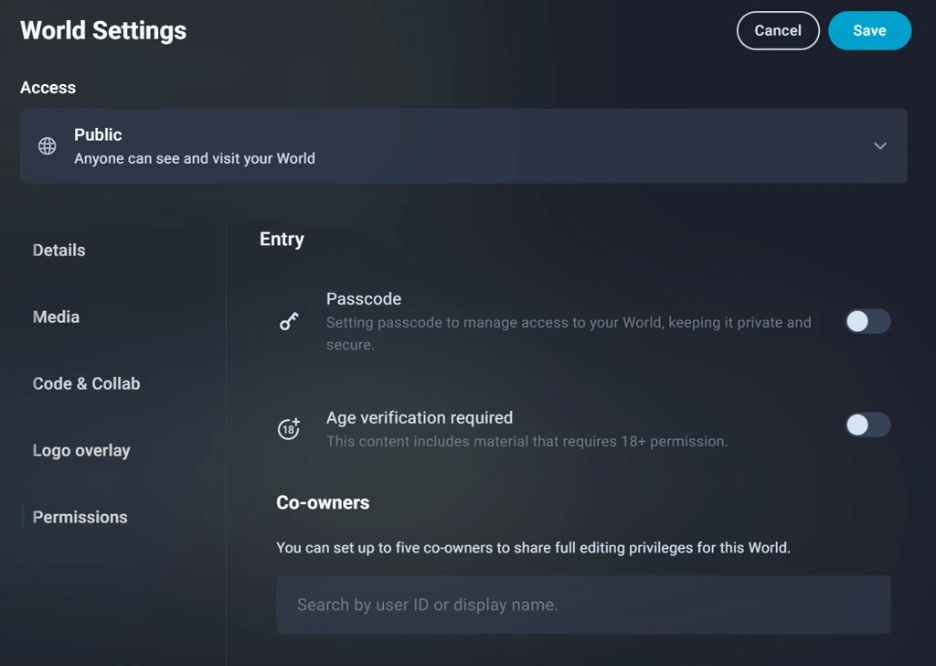The height and width of the screenshot is (666, 936).
Task: Click the co-owner search field
Action: tap(583, 605)
